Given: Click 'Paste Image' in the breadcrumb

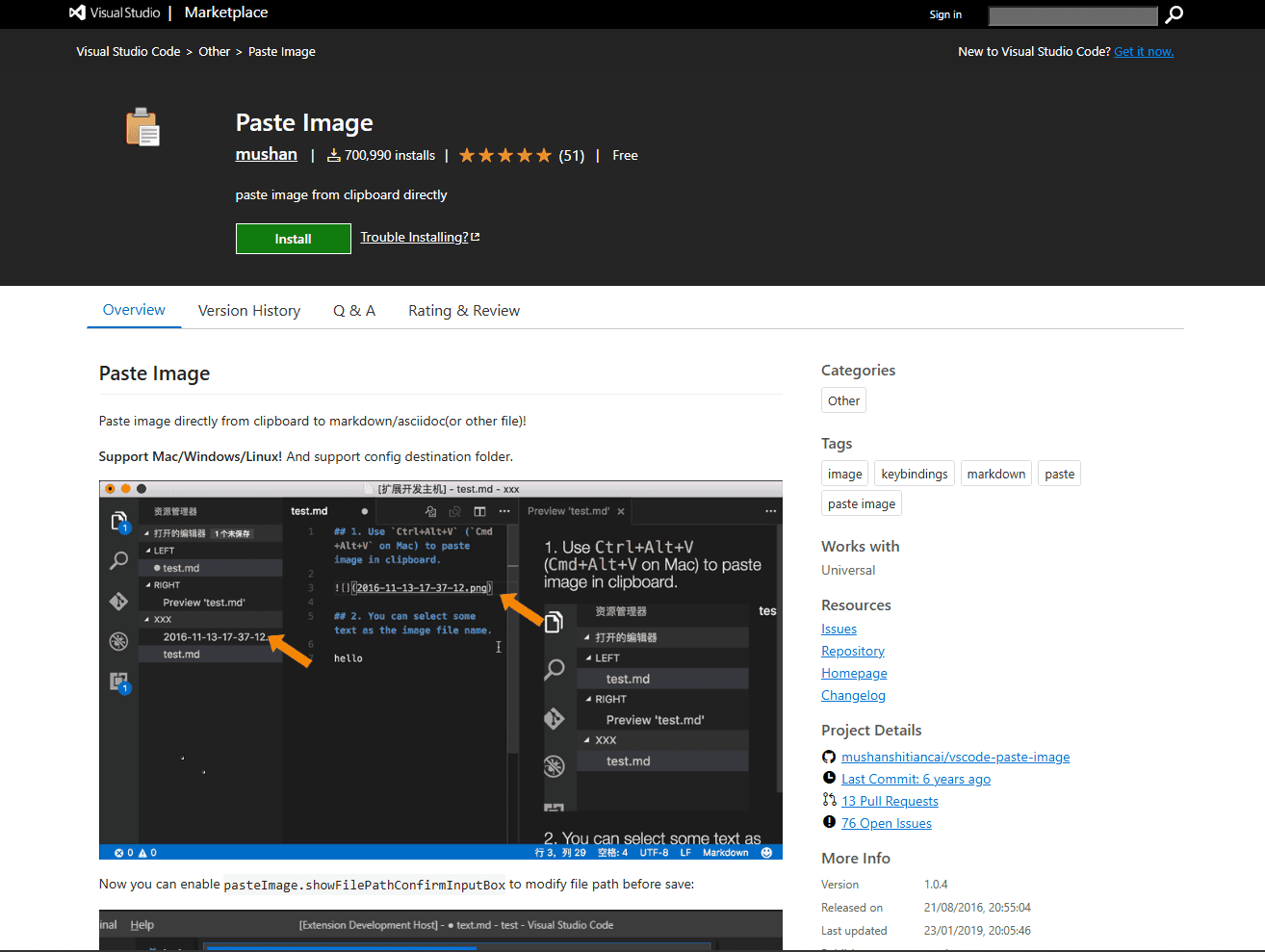Looking at the screenshot, I should tap(282, 52).
